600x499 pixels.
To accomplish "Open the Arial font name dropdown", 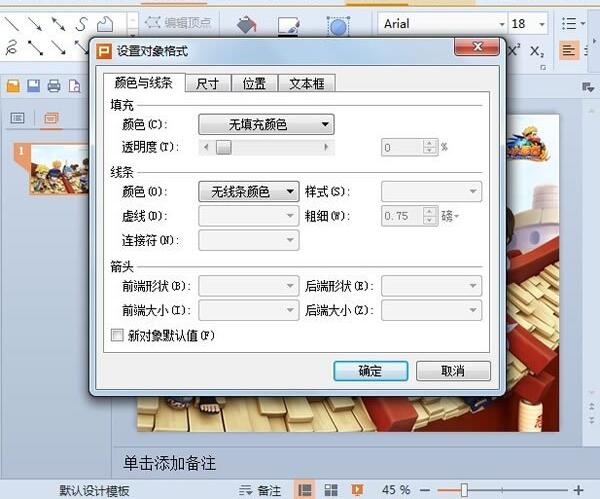I will tap(502, 24).
